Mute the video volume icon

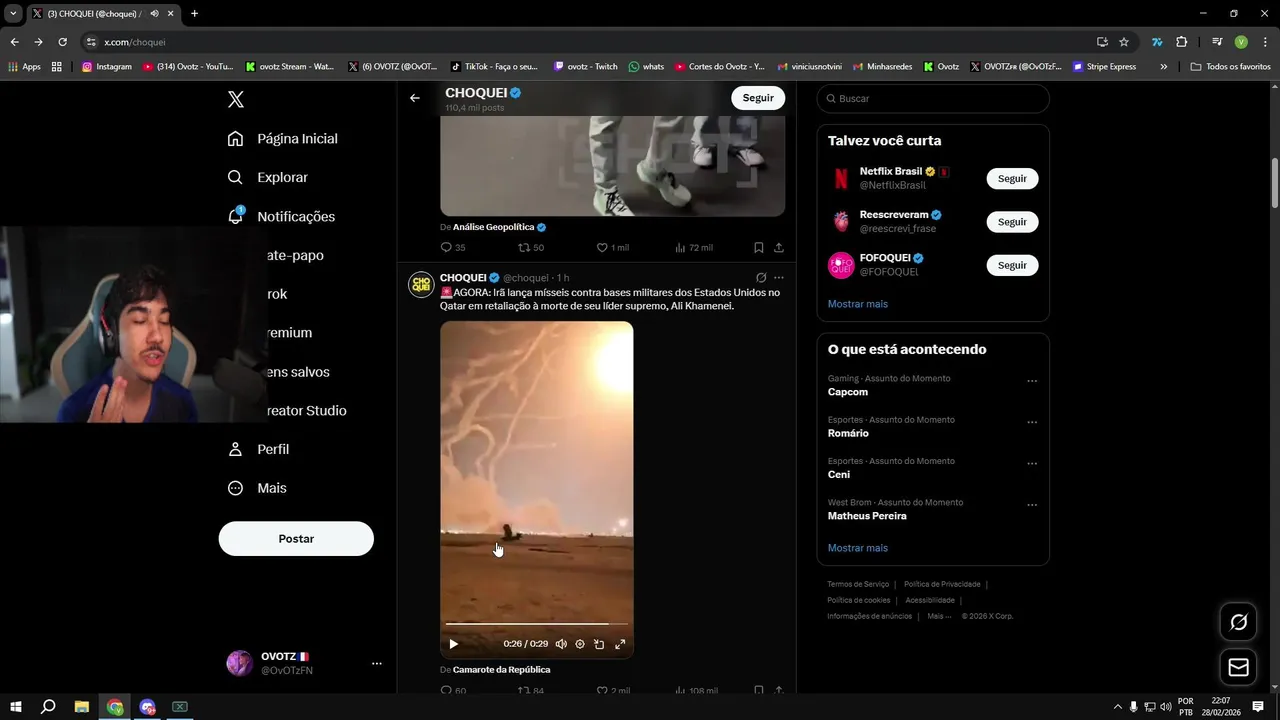tap(561, 644)
